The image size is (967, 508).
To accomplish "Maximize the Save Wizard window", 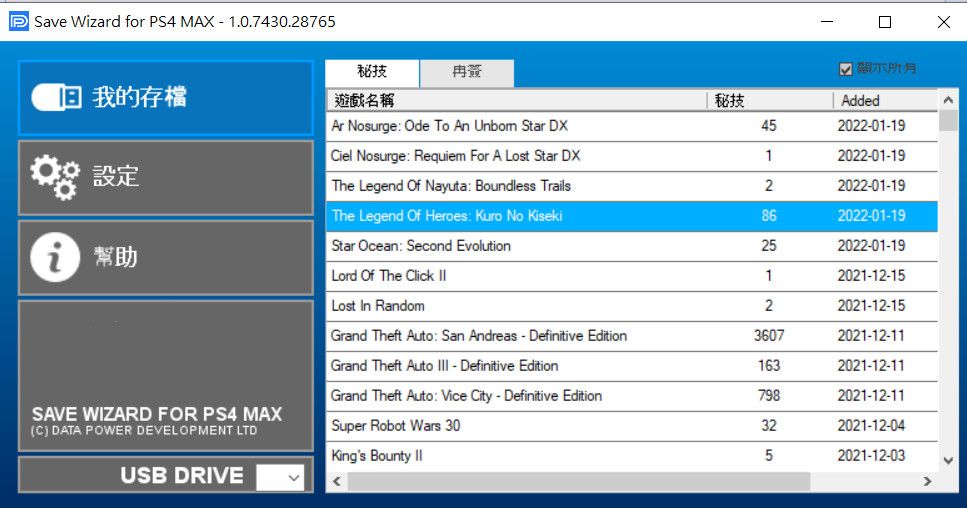I will (x=885, y=22).
